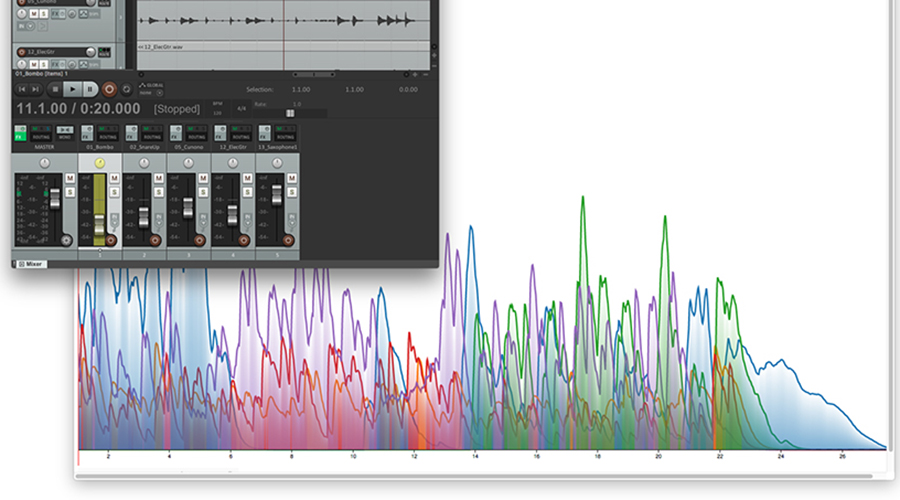The image size is (900, 500).
Task: Click the MASTER volume fader
Action: [55, 199]
